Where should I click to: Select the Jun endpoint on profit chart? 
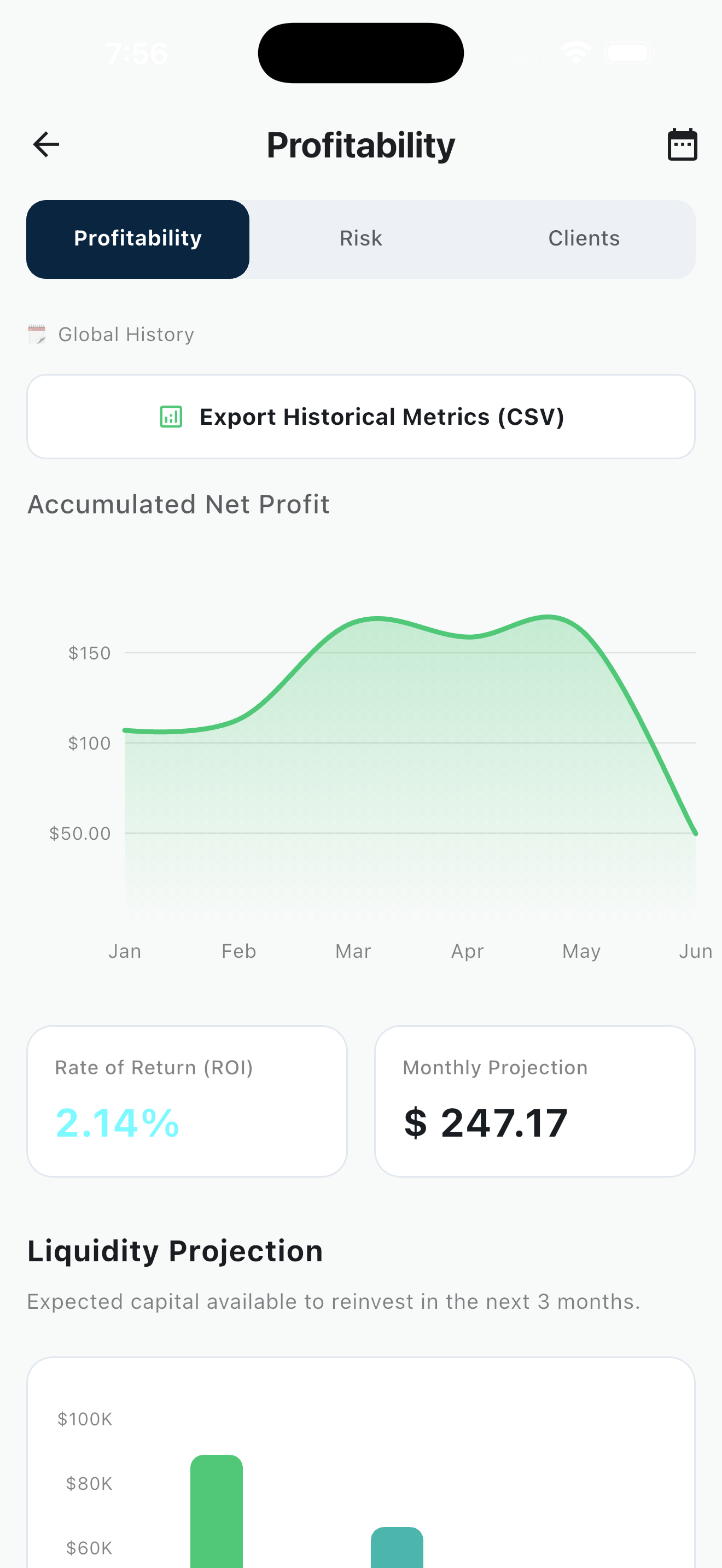click(x=695, y=833)
